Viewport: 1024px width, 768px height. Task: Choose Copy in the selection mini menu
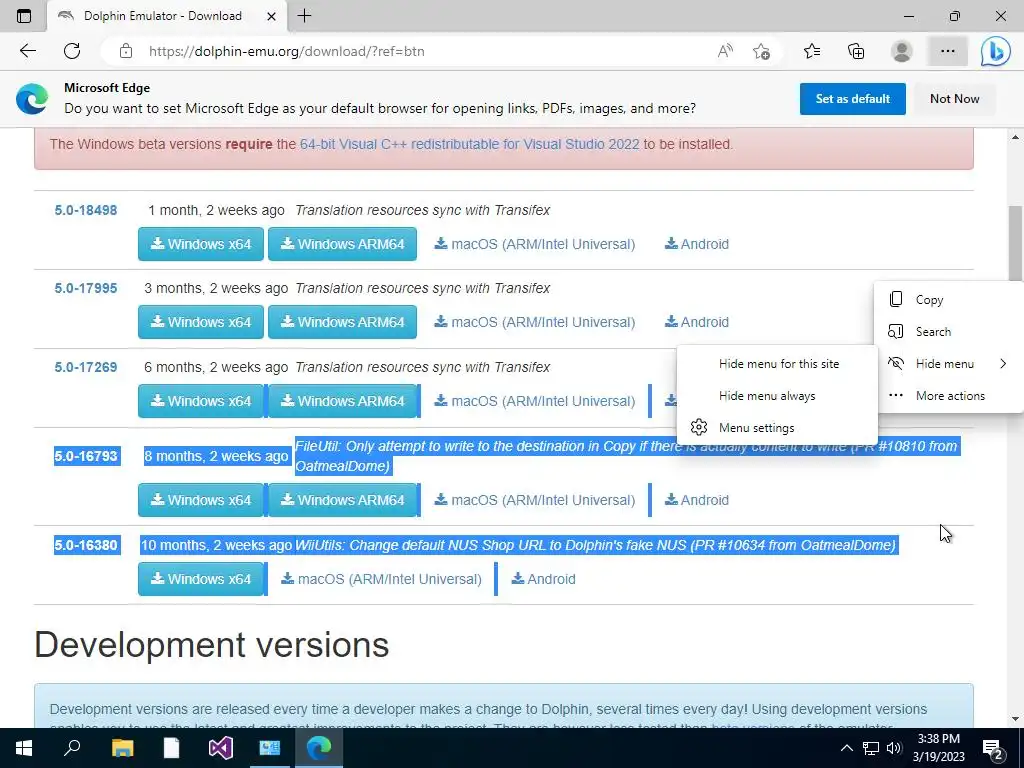point(949,300)
